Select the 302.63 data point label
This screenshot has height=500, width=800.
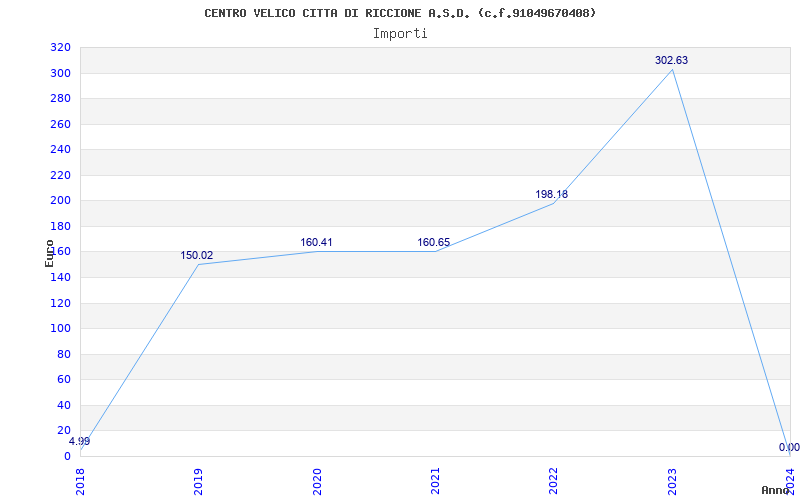point(671,60)
